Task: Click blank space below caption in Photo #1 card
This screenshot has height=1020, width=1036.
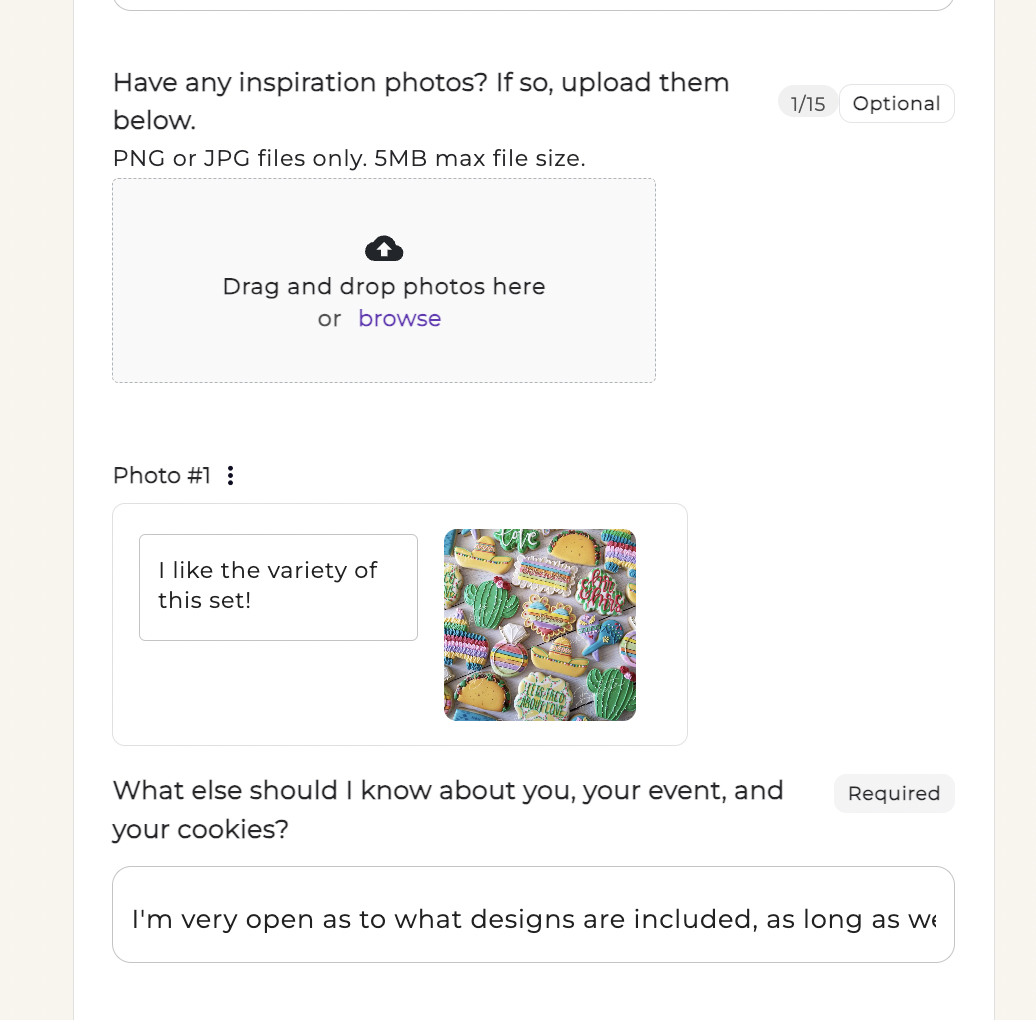Action: click(278, 690)
